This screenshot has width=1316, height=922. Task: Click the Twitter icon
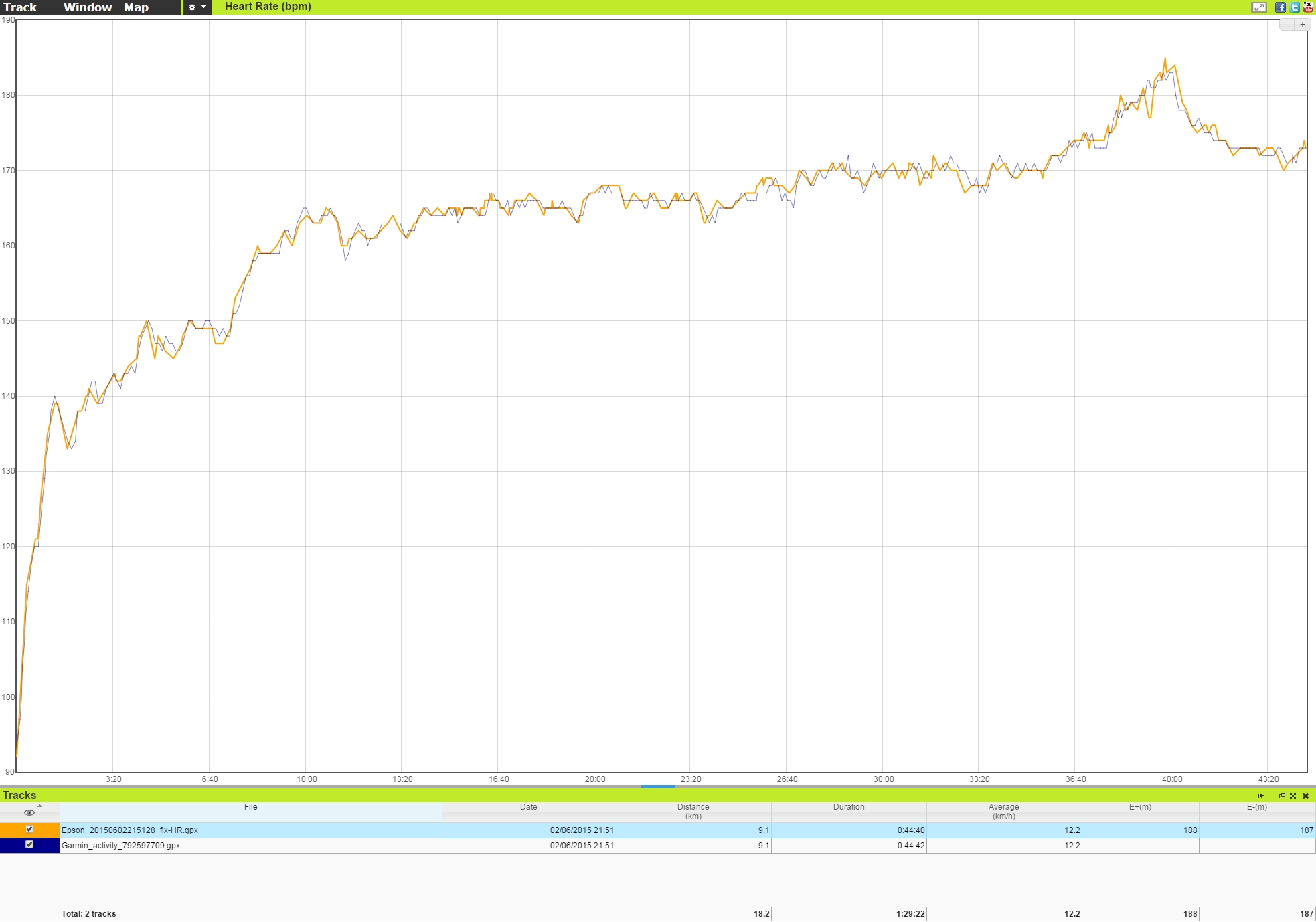pyautogui.click(x=1295, y=7)
